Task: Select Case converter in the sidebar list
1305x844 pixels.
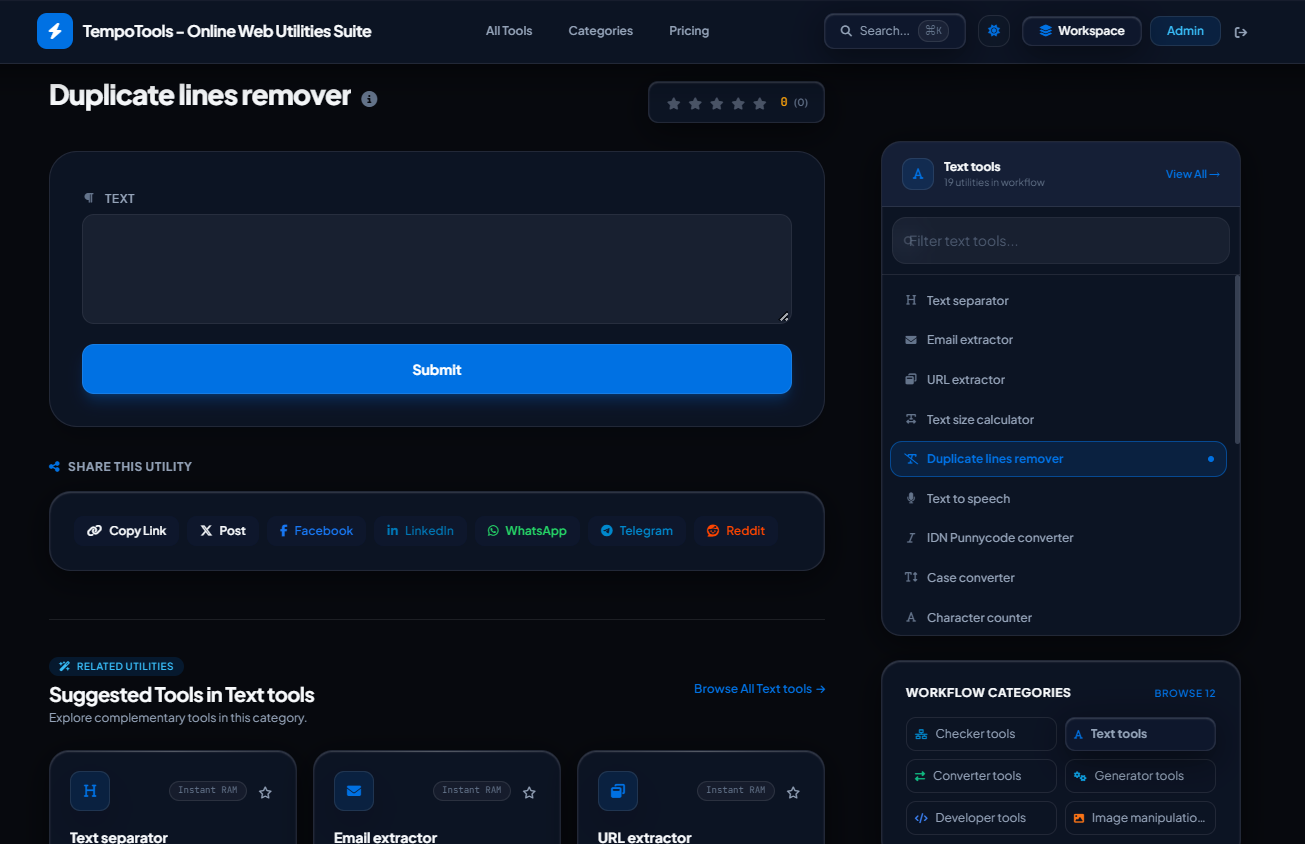Action: pyautogui.click(x=1059, y=578)
